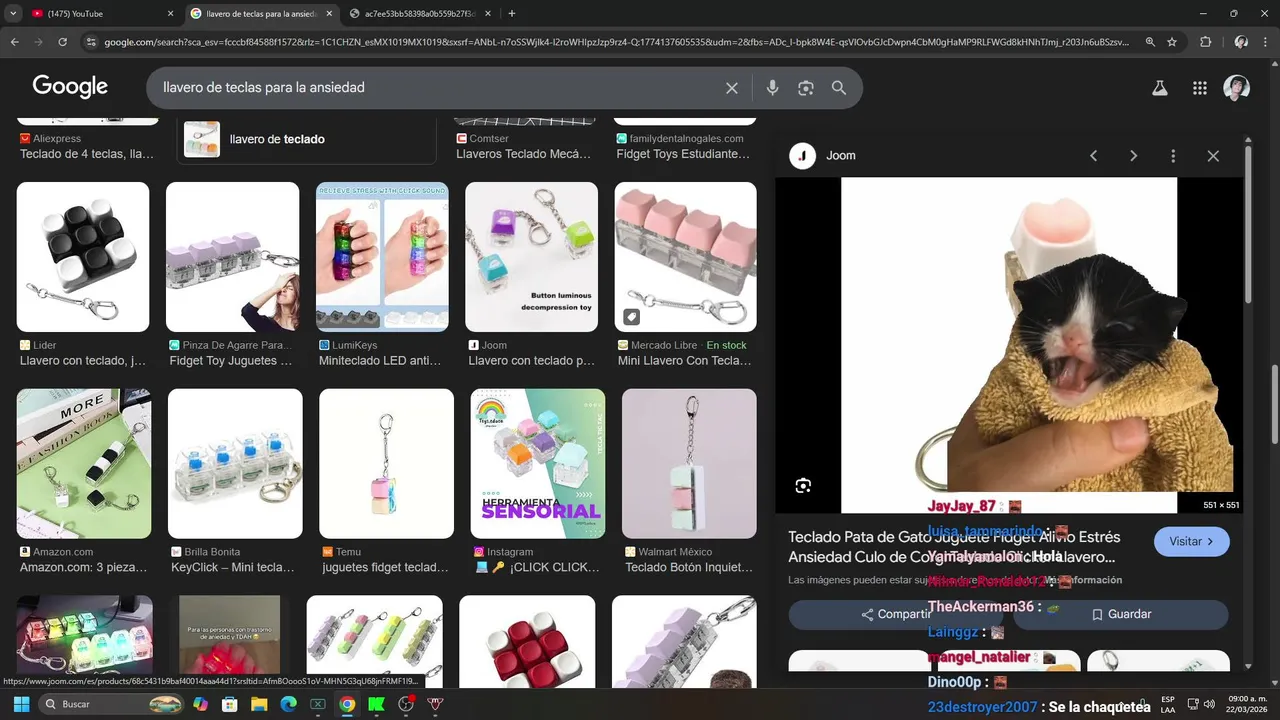Close the YouTube tab
The image size is (1280, 720).
[170, 14]
